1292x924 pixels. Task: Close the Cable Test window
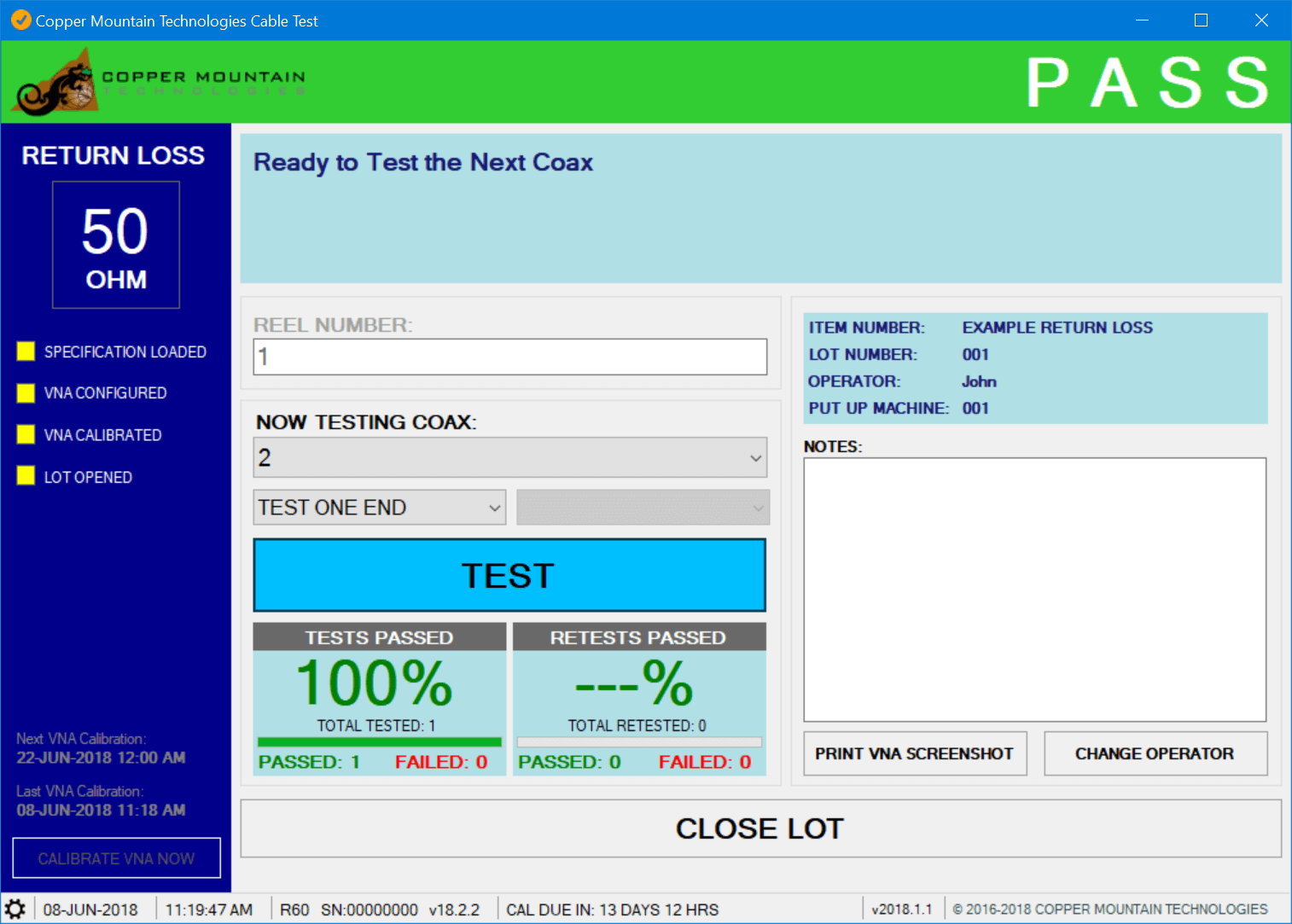click(1261, 20)
